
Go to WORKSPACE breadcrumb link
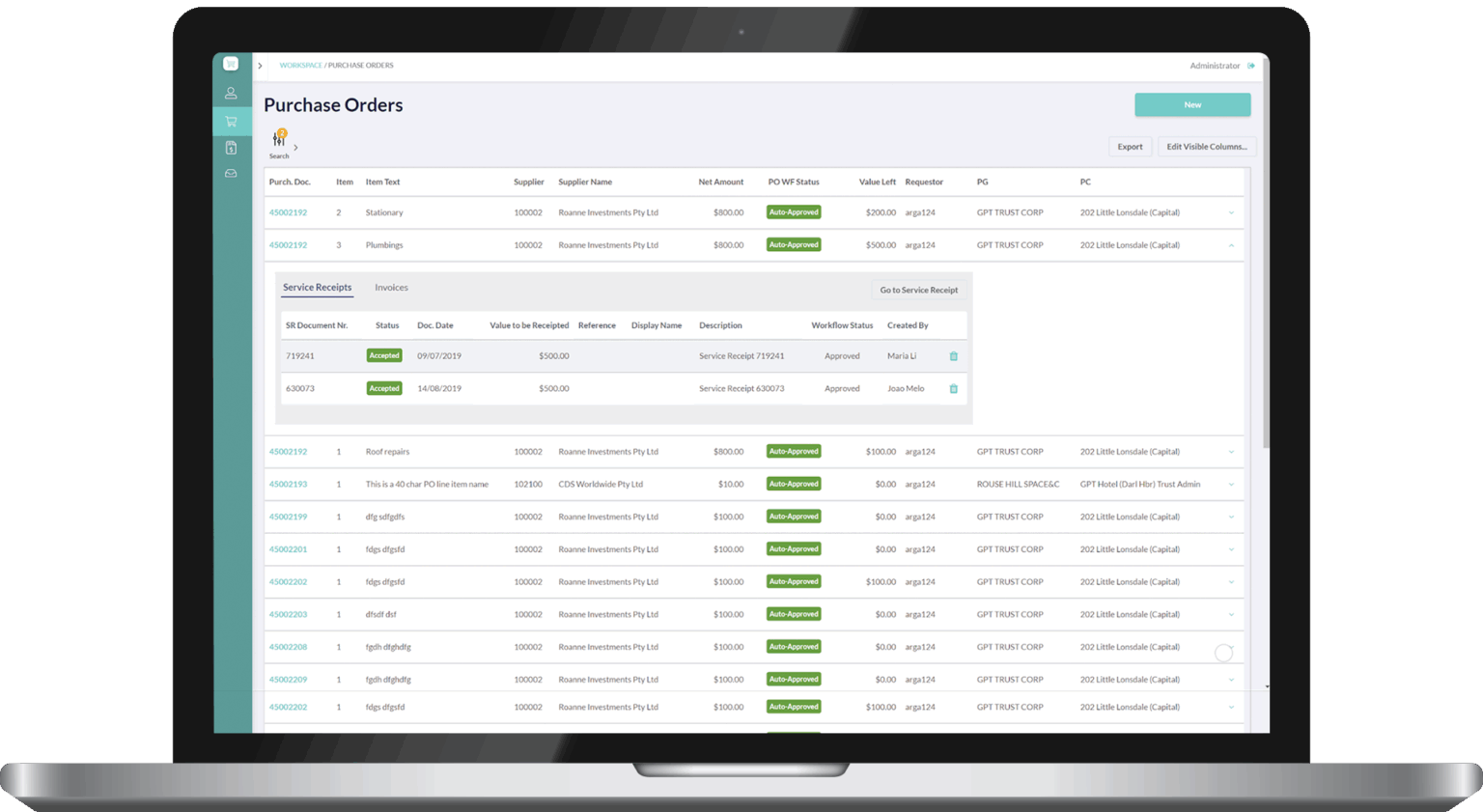click(300, 66)
